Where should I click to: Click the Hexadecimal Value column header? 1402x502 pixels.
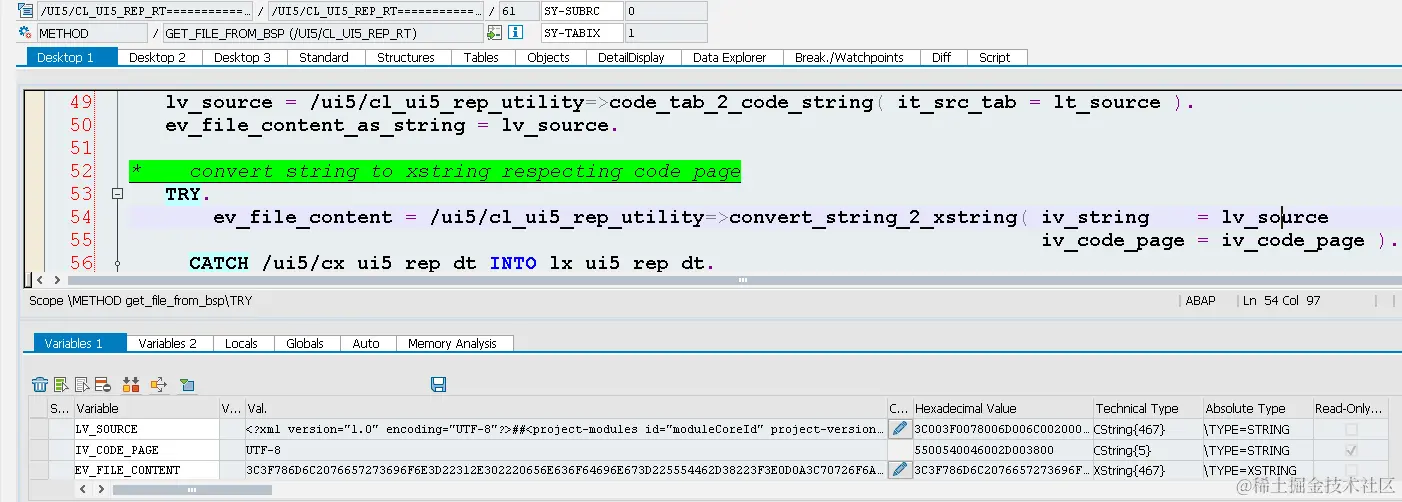(x=1001, y=408)
